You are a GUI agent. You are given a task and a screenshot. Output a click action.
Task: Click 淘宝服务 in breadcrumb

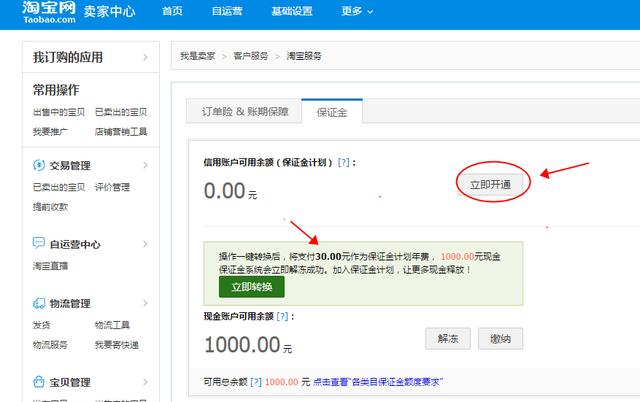coord(304,56)
